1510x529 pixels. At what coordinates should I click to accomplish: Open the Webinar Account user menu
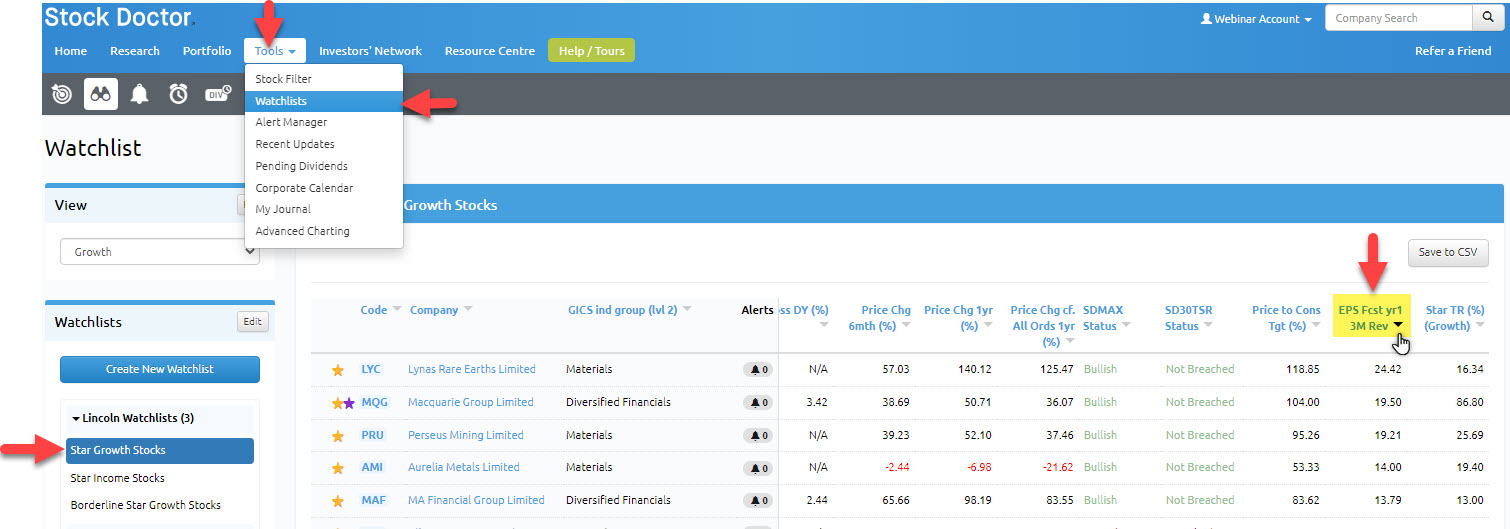(x=1256, y=19)
